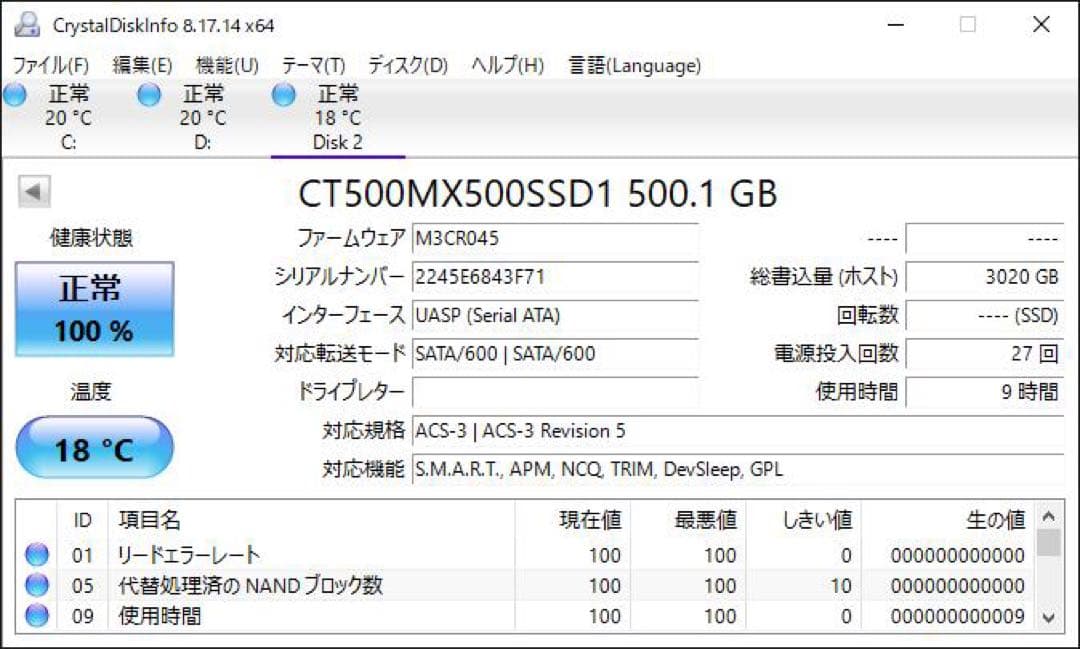Click the CrystalDiskInfo app icon in title bar

pyautogui.click(x=27, y=25)
